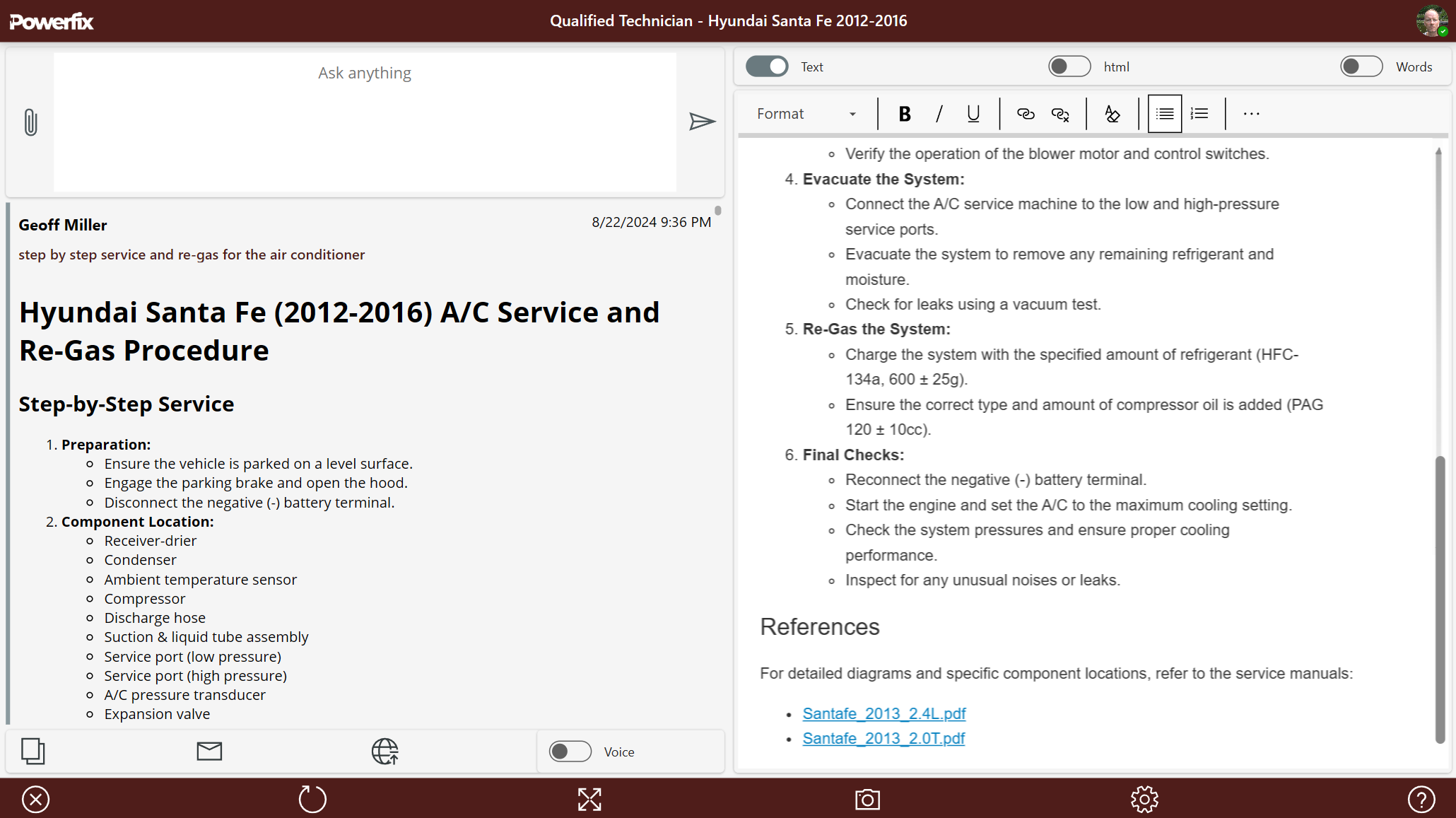Image resolution: width=1456 pixels, height=818 pixels.
Task: Click the 'Step-by-Step Service' heading
Action: pos(127,404)
